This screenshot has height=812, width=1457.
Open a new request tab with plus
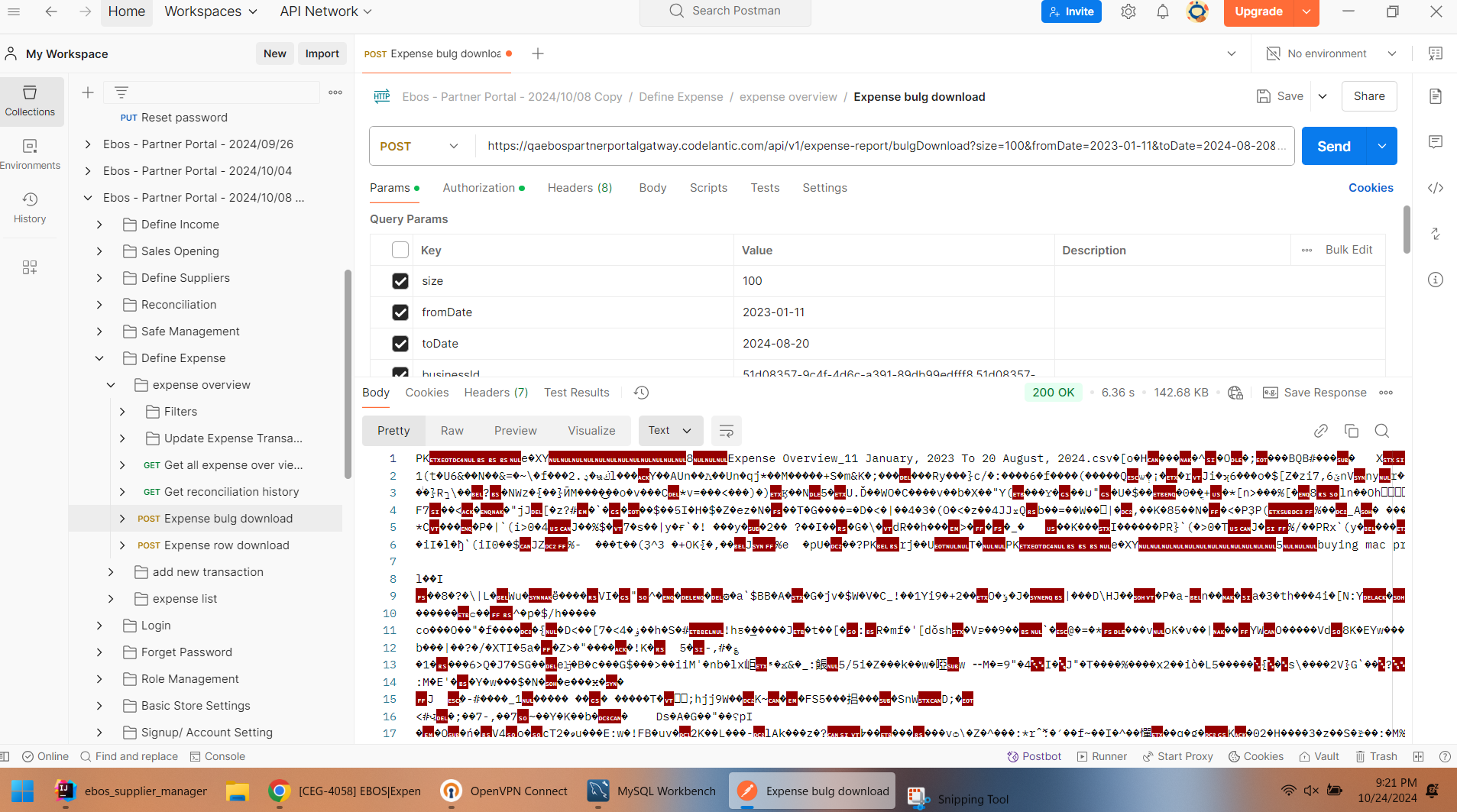(x=538, y=53)
